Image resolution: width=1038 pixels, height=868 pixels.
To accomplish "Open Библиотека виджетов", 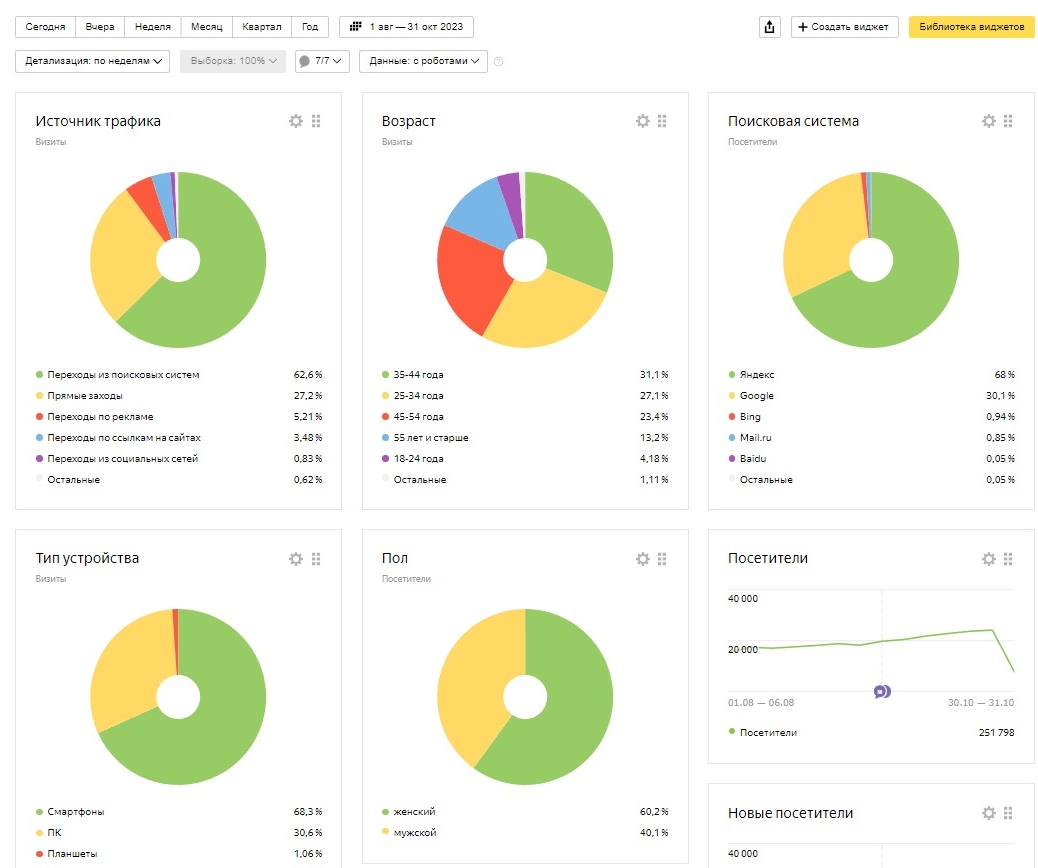I will [x=971, y=26].
